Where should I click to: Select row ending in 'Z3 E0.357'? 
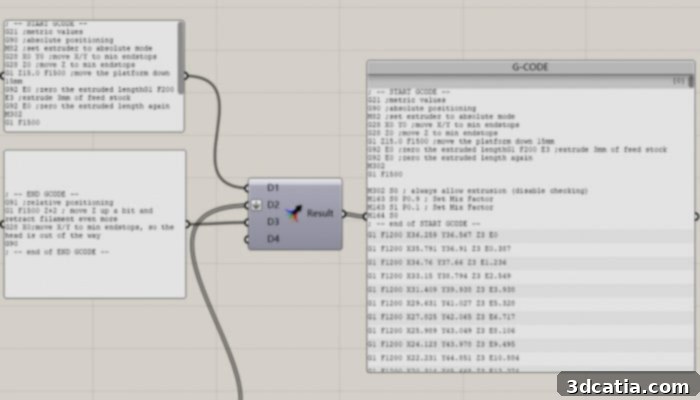point(530,249)
